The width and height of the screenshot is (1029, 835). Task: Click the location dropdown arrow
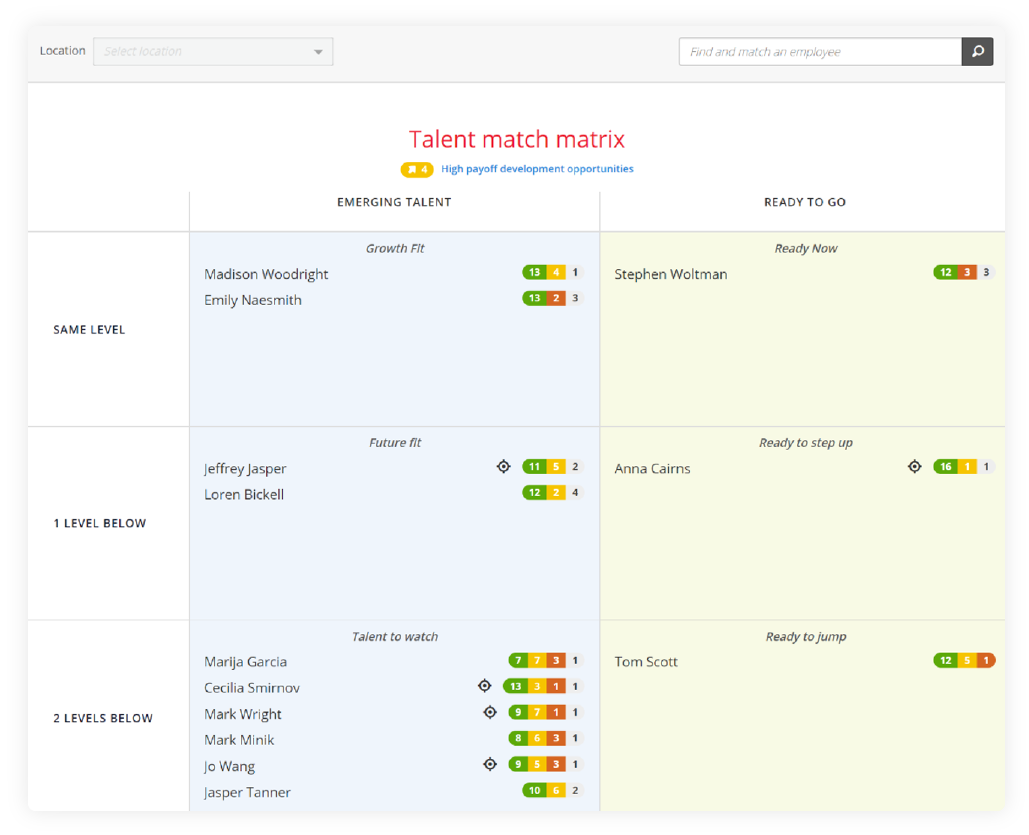click(x=318, y=52)
